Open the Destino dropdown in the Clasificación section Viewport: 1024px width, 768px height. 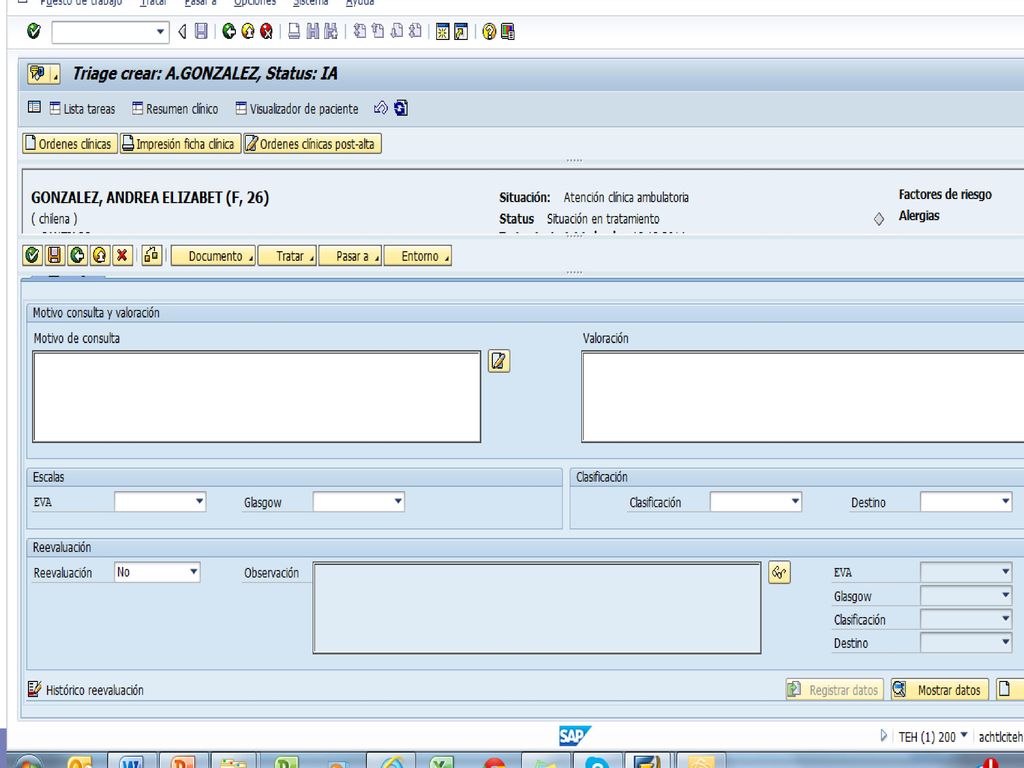pos(1006,502)
